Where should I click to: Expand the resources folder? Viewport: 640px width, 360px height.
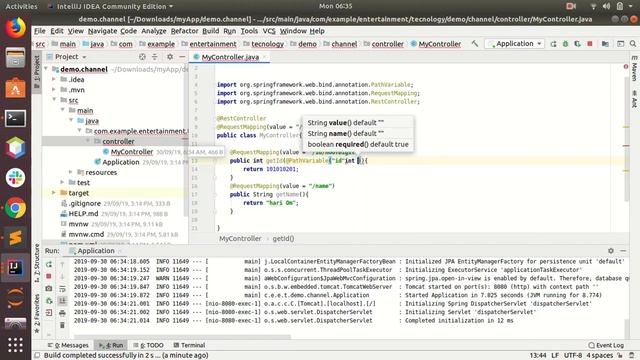click(71, 172)
